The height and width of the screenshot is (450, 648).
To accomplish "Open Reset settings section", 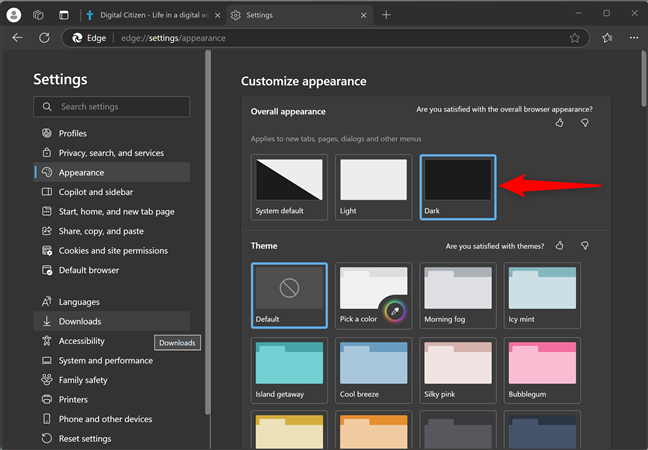I will pyautogui.click(x=112, y=438).
